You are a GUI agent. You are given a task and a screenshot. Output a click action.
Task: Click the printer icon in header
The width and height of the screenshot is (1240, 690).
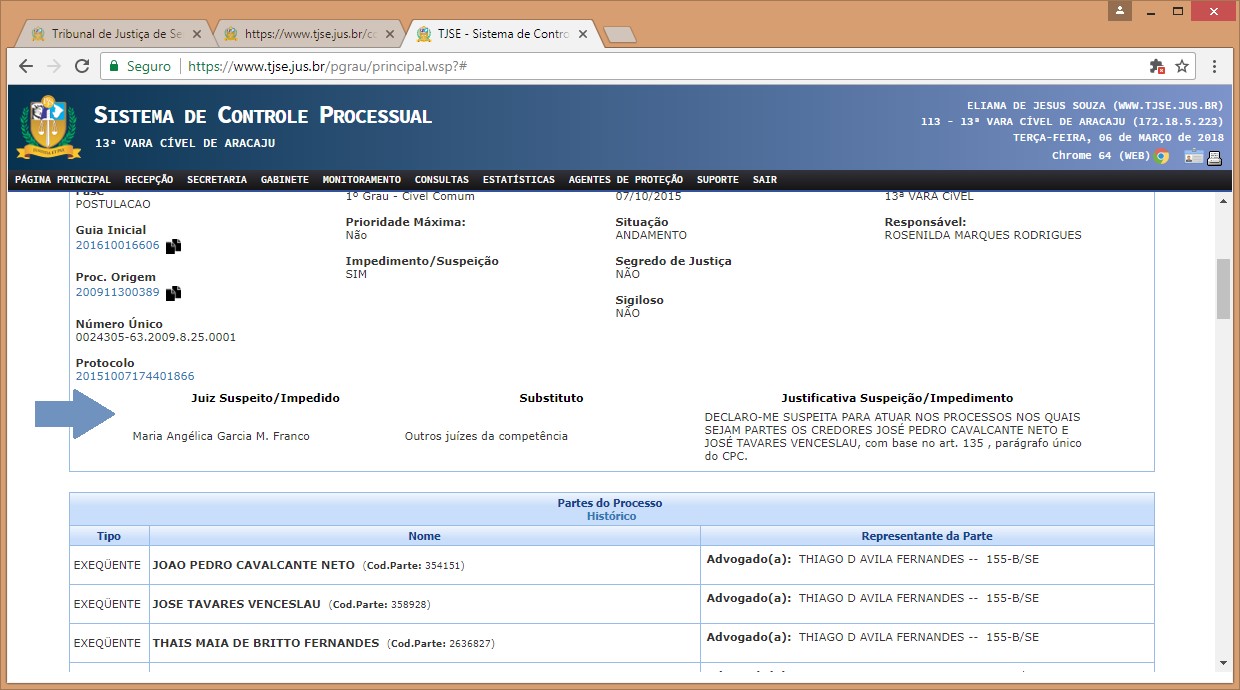click(1215, 156)
